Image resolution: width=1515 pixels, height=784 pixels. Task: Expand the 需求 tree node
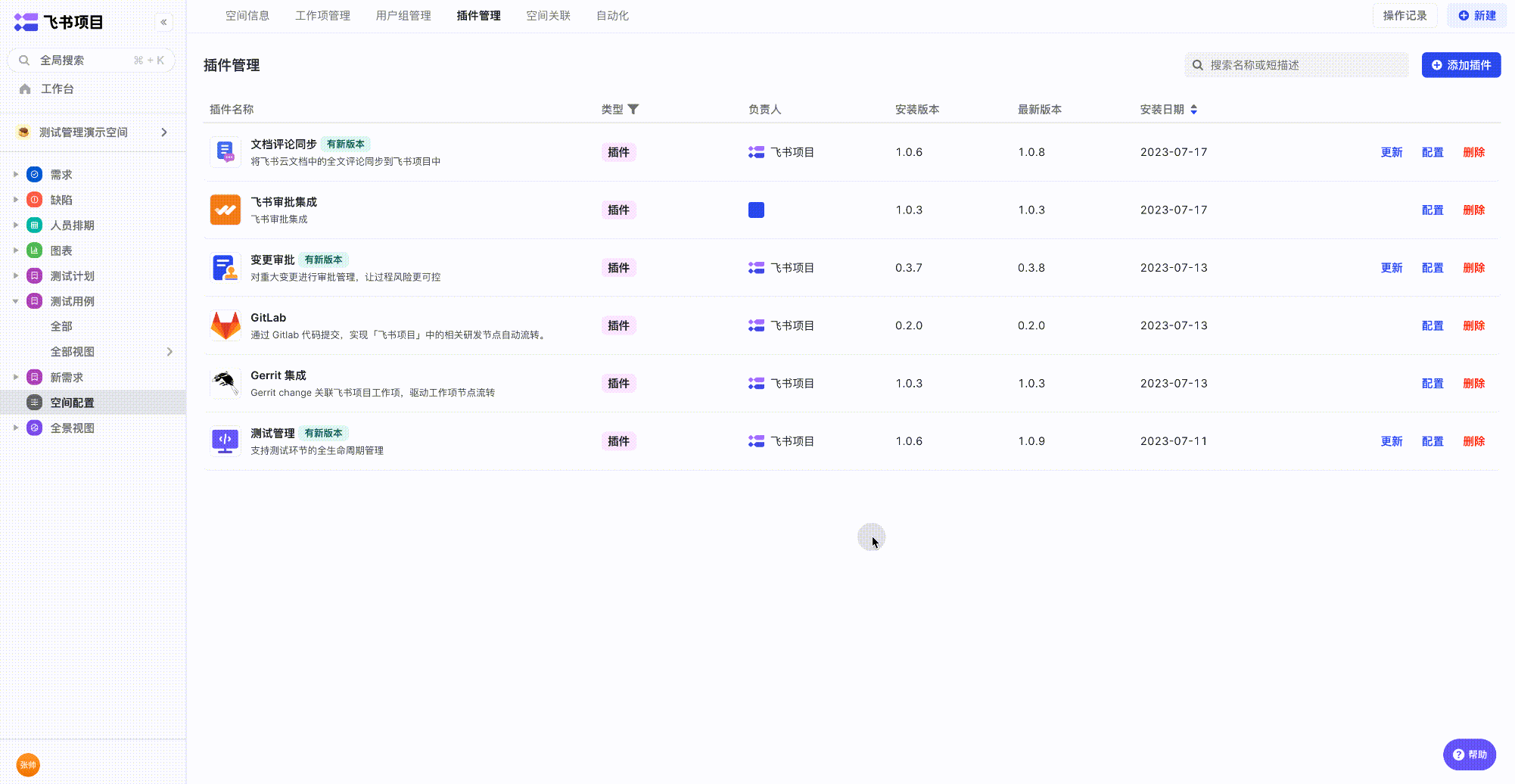pos(15,175)
